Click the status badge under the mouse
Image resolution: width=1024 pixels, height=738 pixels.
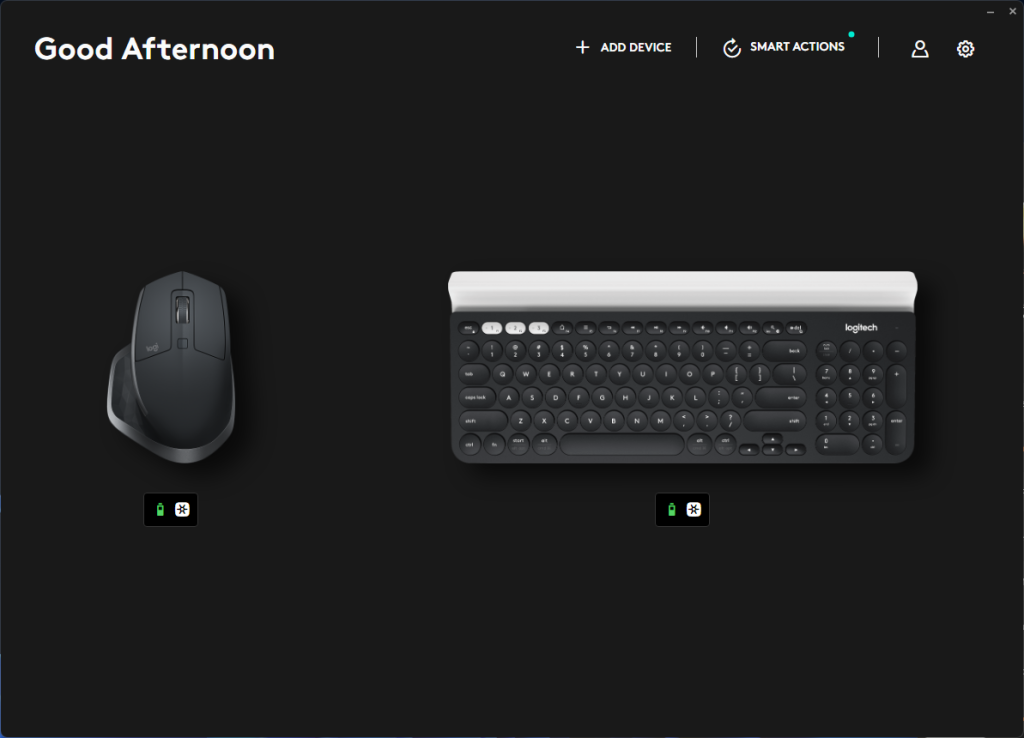[x=170, y=509]
